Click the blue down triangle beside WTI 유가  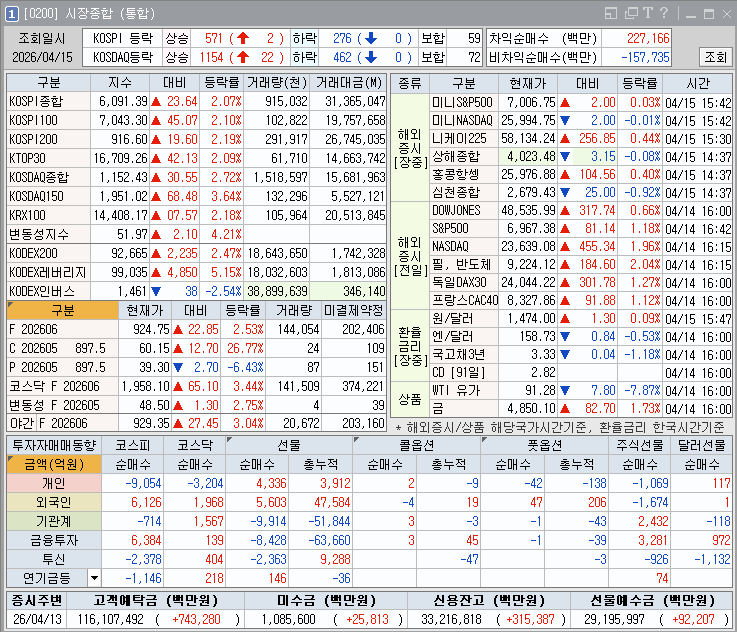click(x=565, y=390)
